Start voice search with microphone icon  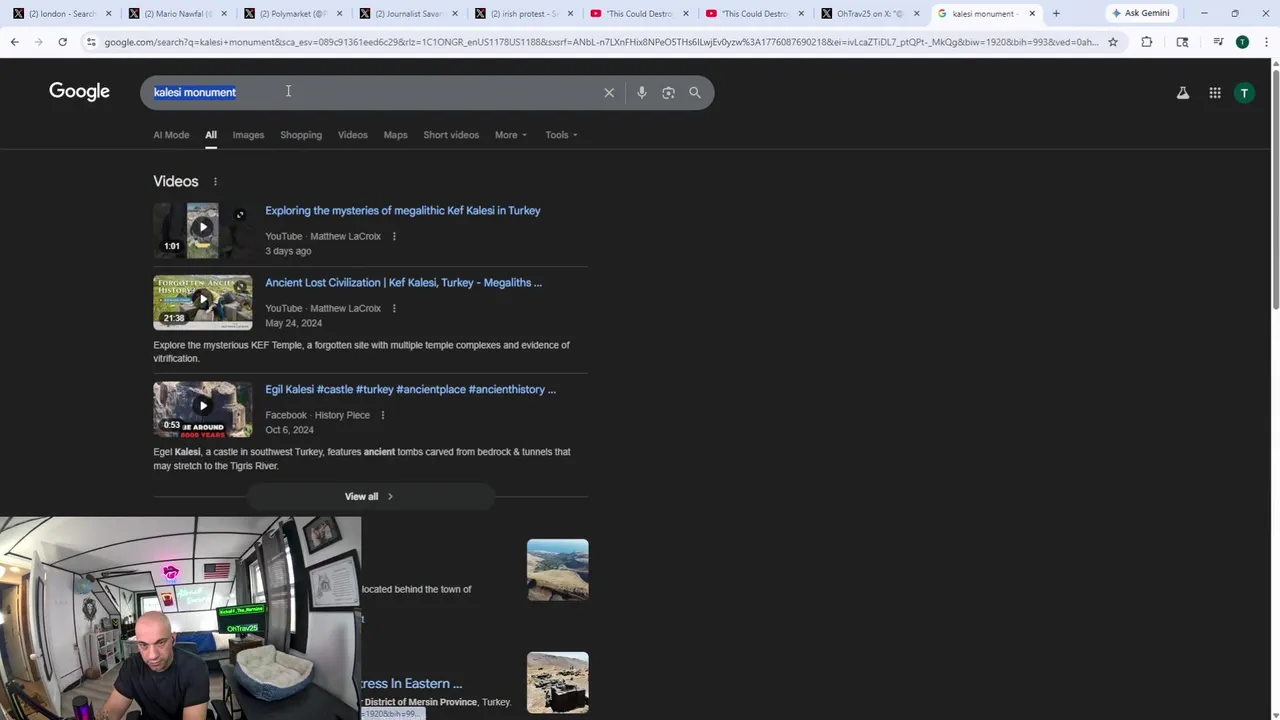click(x=641, y=93)
